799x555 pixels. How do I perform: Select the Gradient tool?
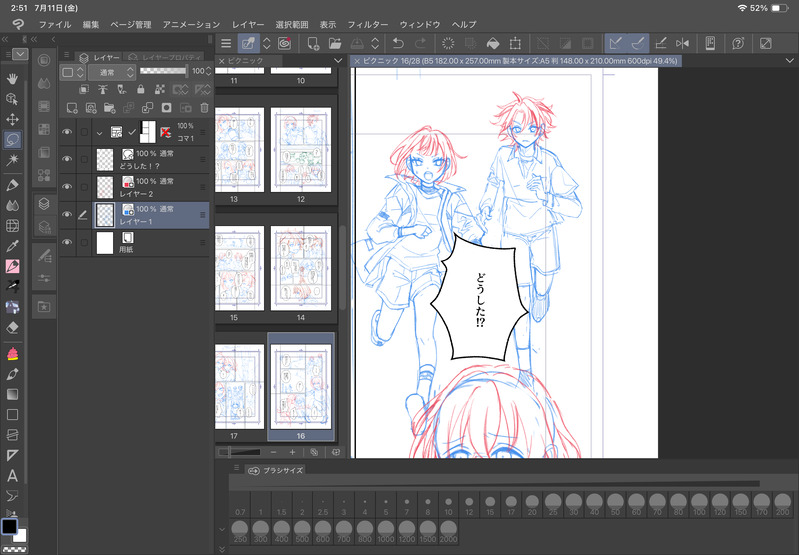(x=12, y=394)
